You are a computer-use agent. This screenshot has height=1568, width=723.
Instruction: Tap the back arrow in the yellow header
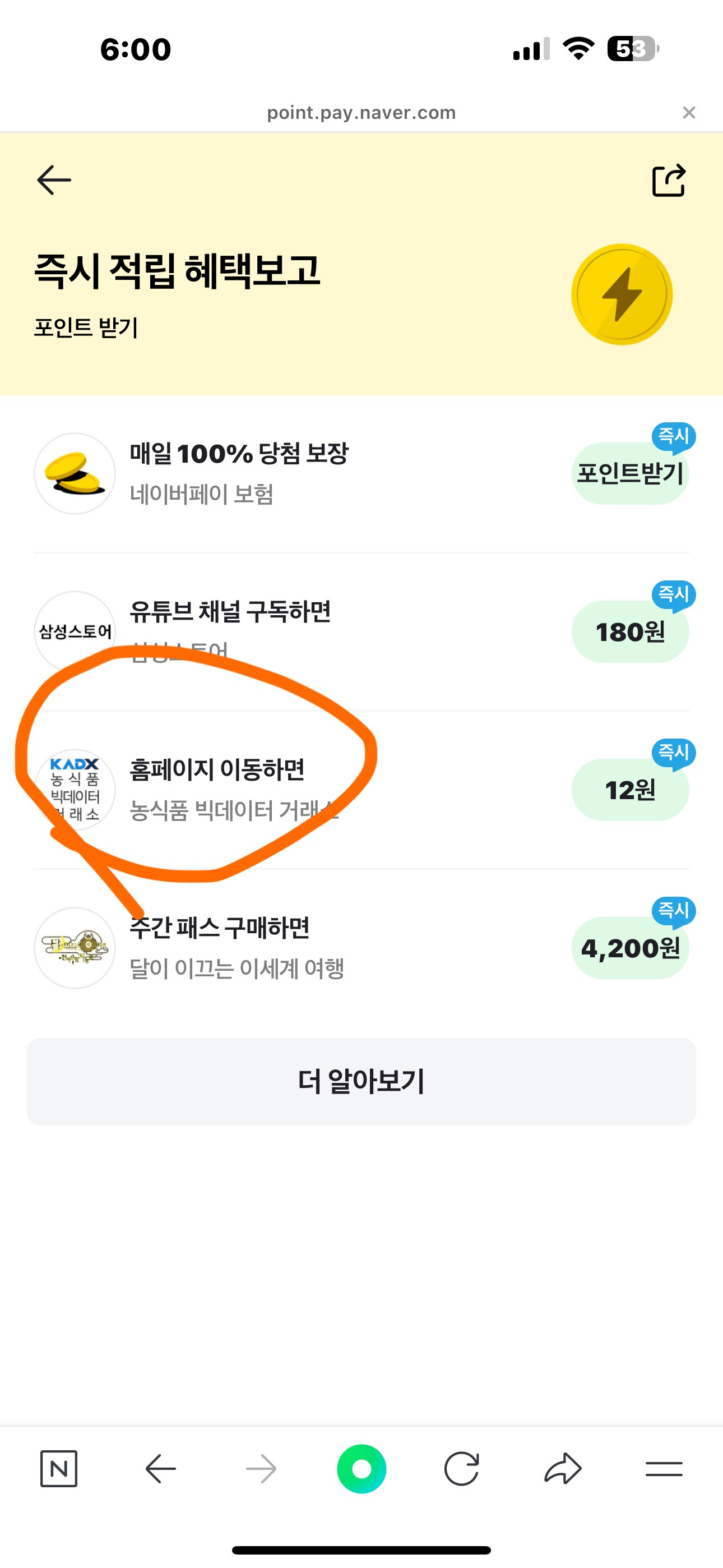tap(54, 180)
